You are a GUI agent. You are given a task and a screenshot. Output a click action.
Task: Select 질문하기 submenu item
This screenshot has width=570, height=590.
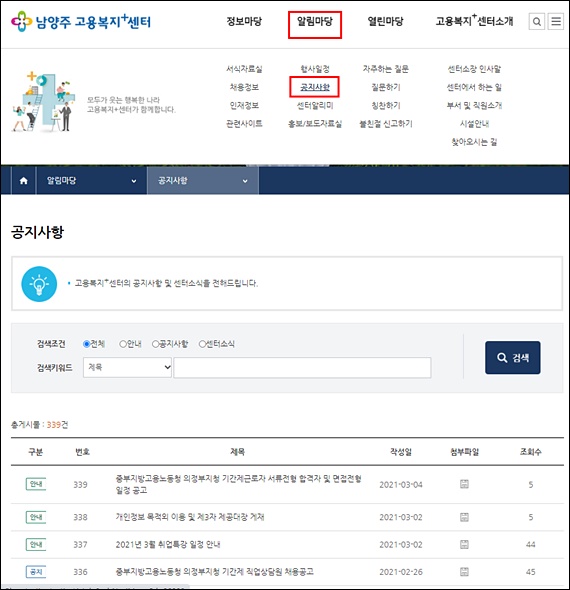tap(385, 87)
